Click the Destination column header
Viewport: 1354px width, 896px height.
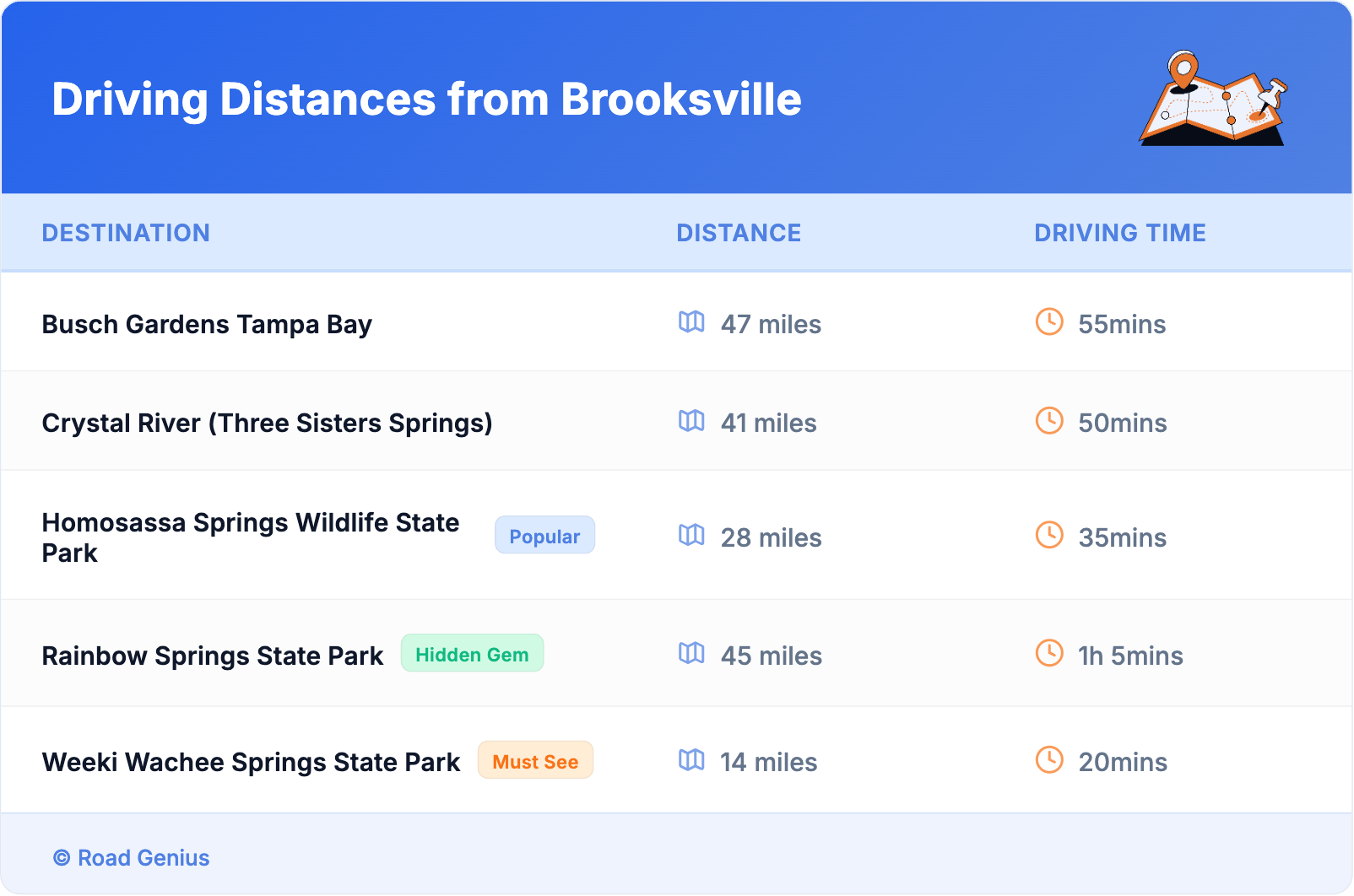(126, 233)
